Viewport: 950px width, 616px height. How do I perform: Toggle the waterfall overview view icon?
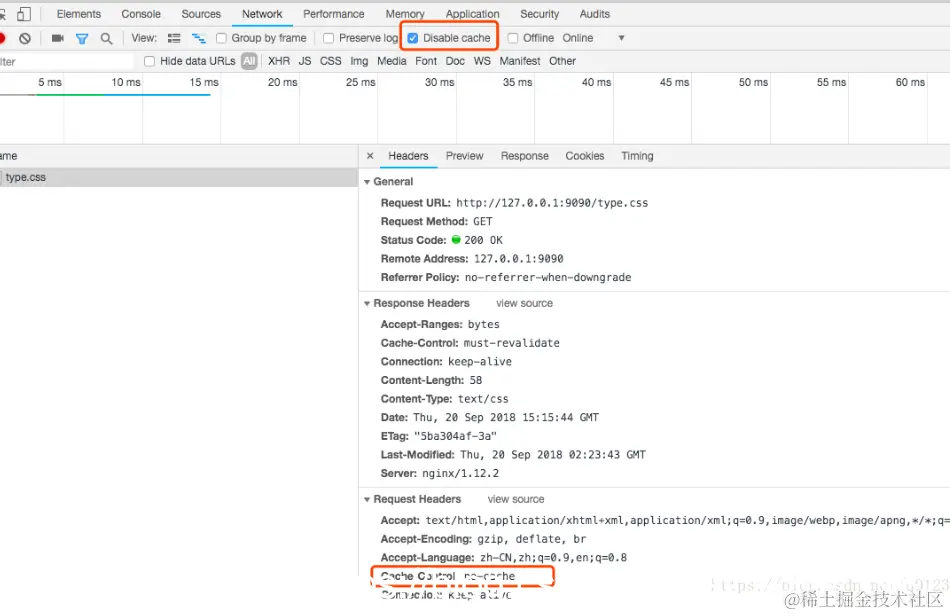199,38
